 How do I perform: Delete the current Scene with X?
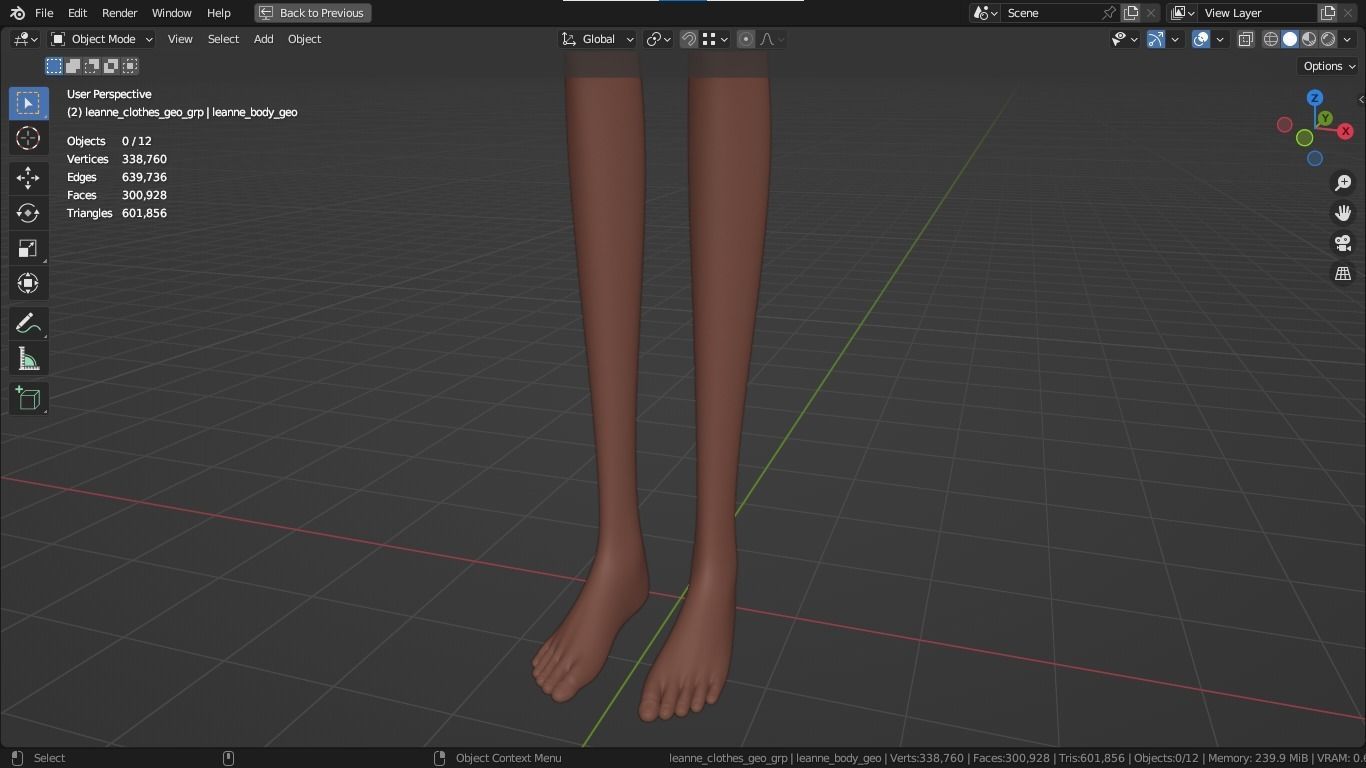pyautogui.click(x=1151, y=13)
